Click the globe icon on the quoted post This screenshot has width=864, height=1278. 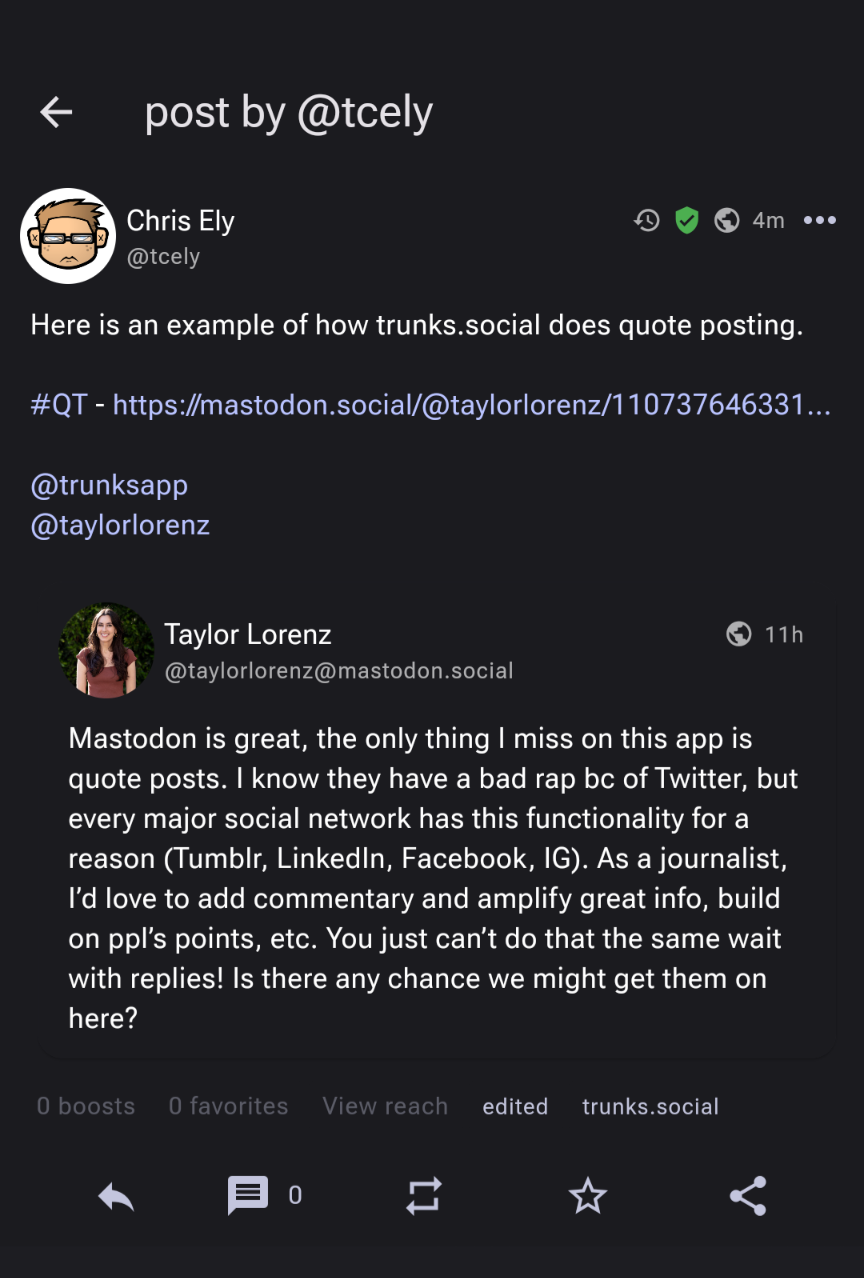point(739,634)
